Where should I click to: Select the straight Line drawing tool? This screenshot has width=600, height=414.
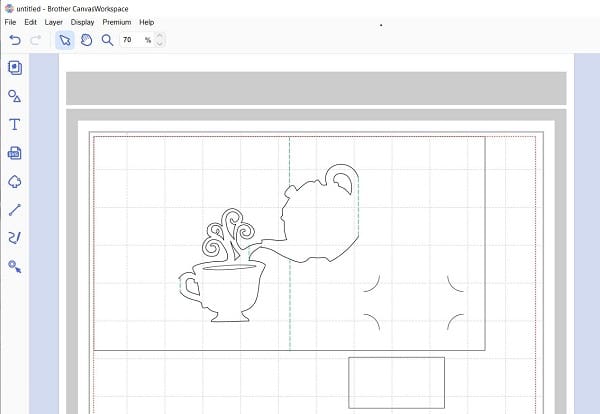[15, 210]
